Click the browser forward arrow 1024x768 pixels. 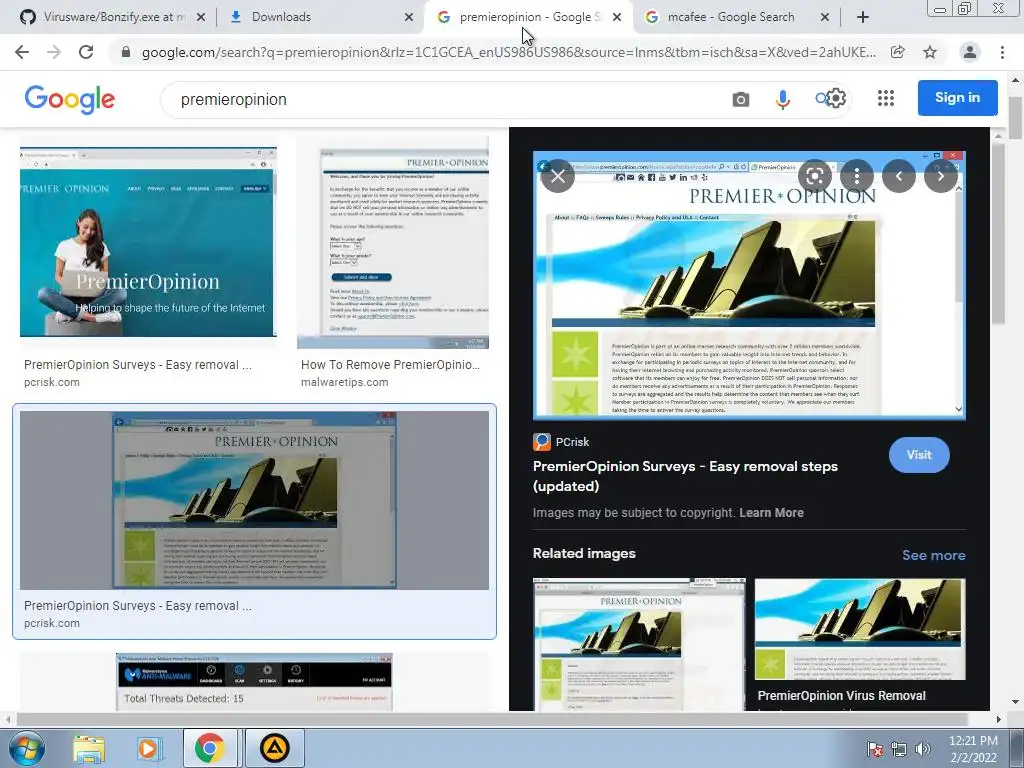coord(54,52)
